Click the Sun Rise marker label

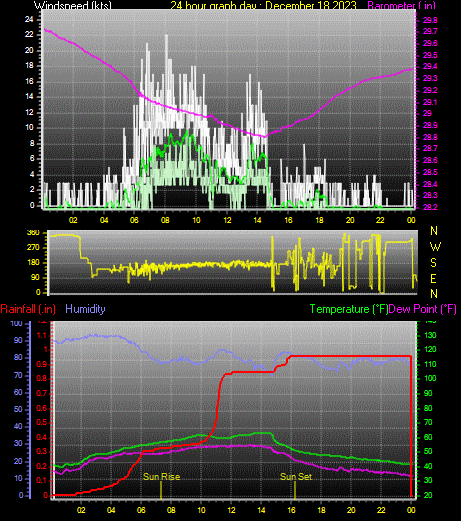tap(162, 477)
